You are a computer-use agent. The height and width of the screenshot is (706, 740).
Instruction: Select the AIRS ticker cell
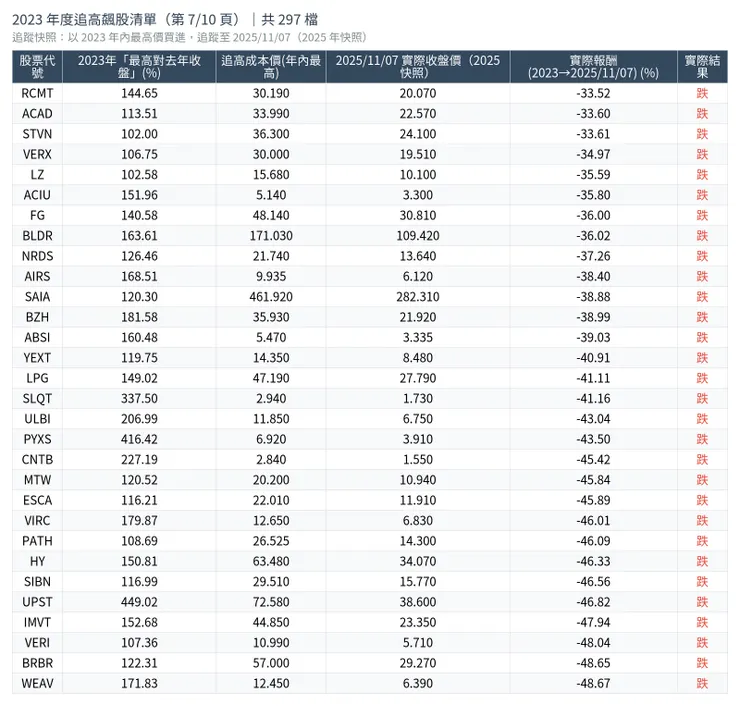(x=37, y=276)
